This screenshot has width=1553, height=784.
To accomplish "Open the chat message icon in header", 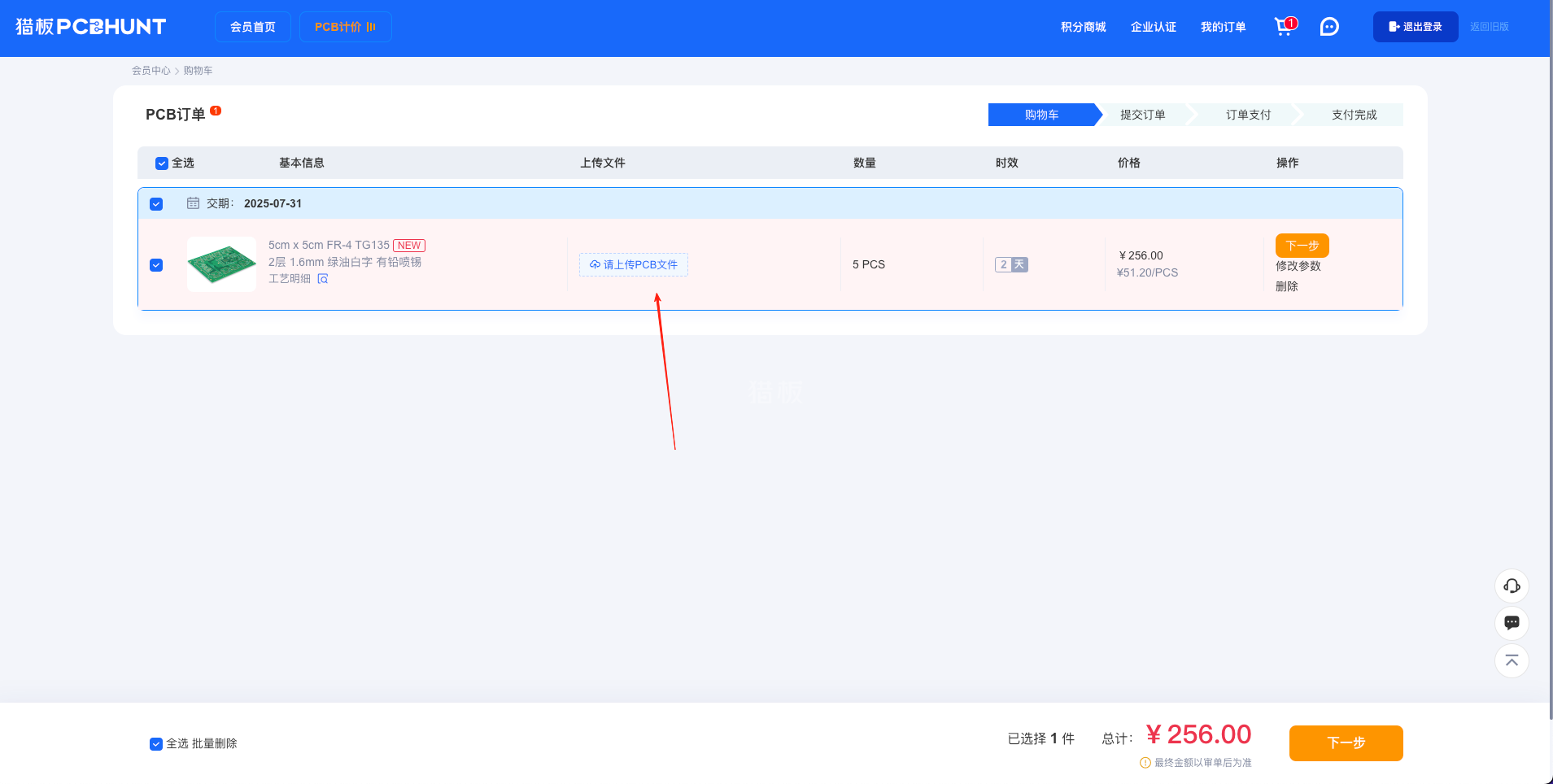I will point(1328,26).
